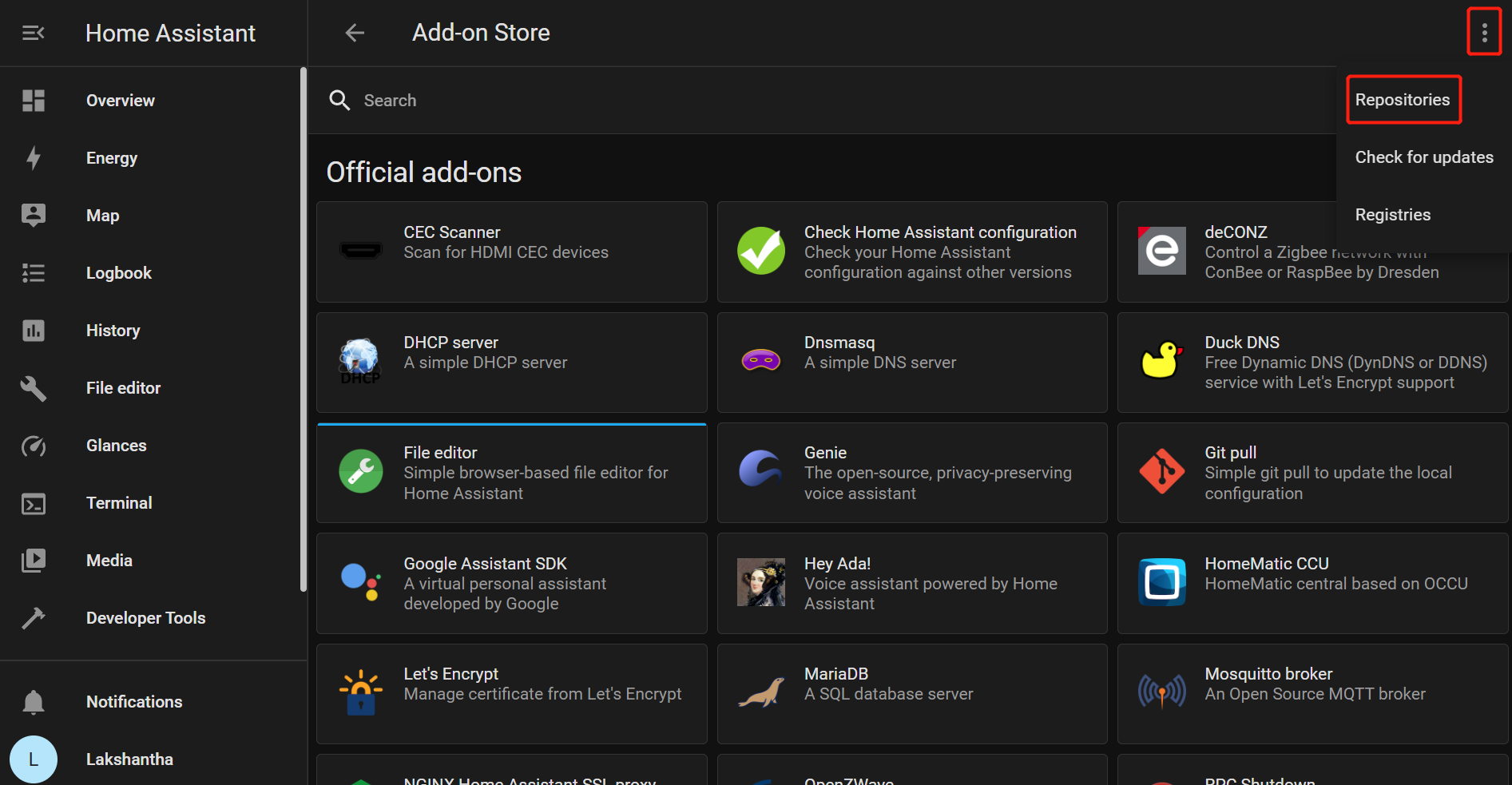1512x785 pixels.
Task: Click the Duck DNS yellow duck icon
Action: pyautogui.click(x=1162, y=360)
